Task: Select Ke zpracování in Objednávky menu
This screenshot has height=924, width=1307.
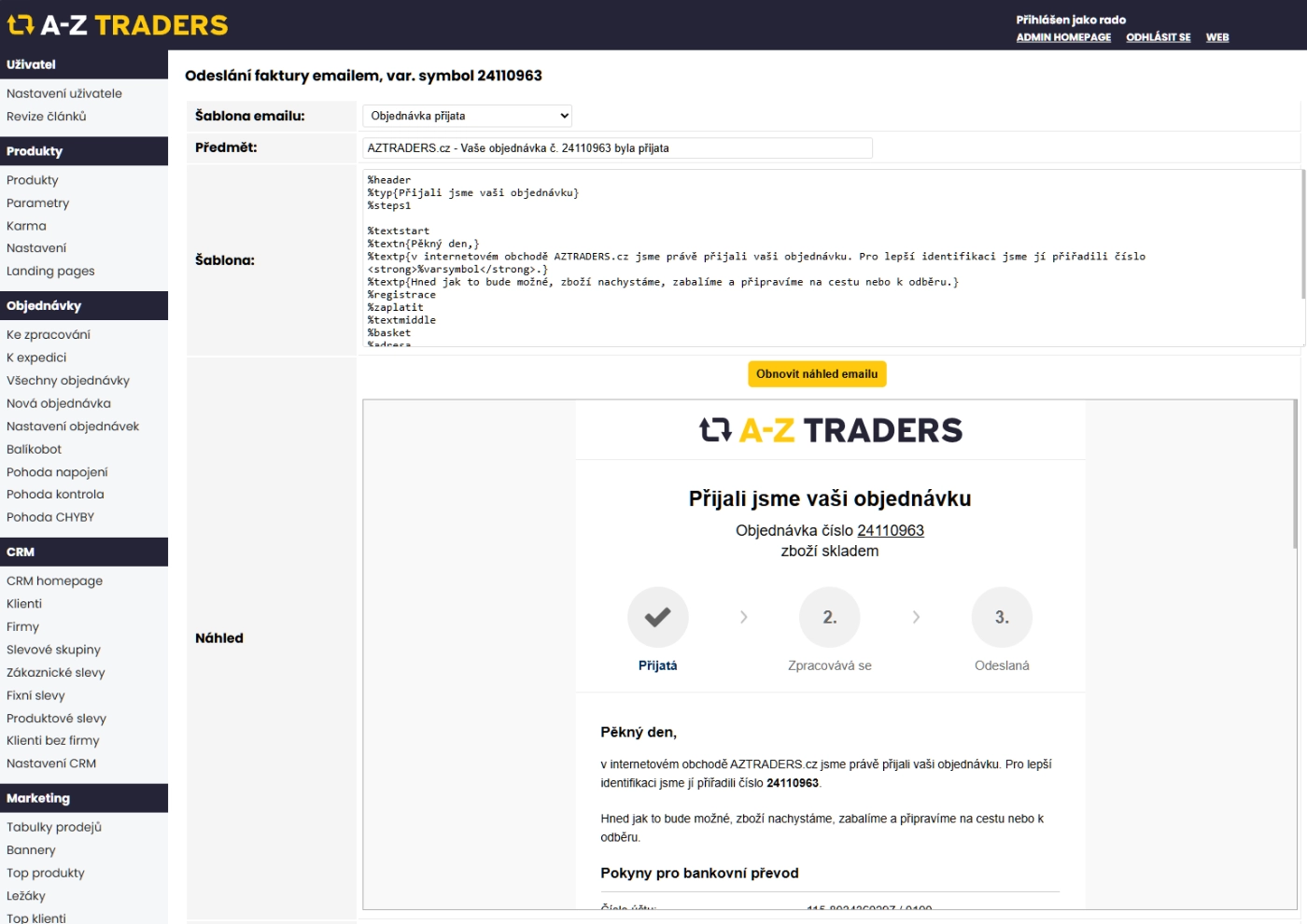Action: point(49,335)
